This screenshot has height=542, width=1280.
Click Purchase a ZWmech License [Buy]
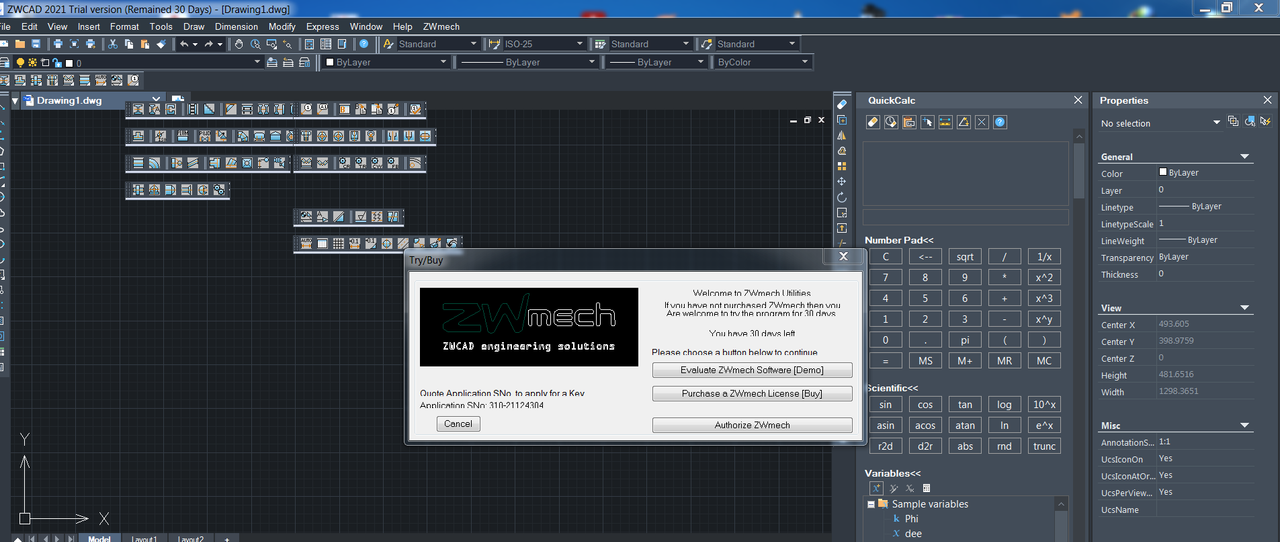pos(752,394)
